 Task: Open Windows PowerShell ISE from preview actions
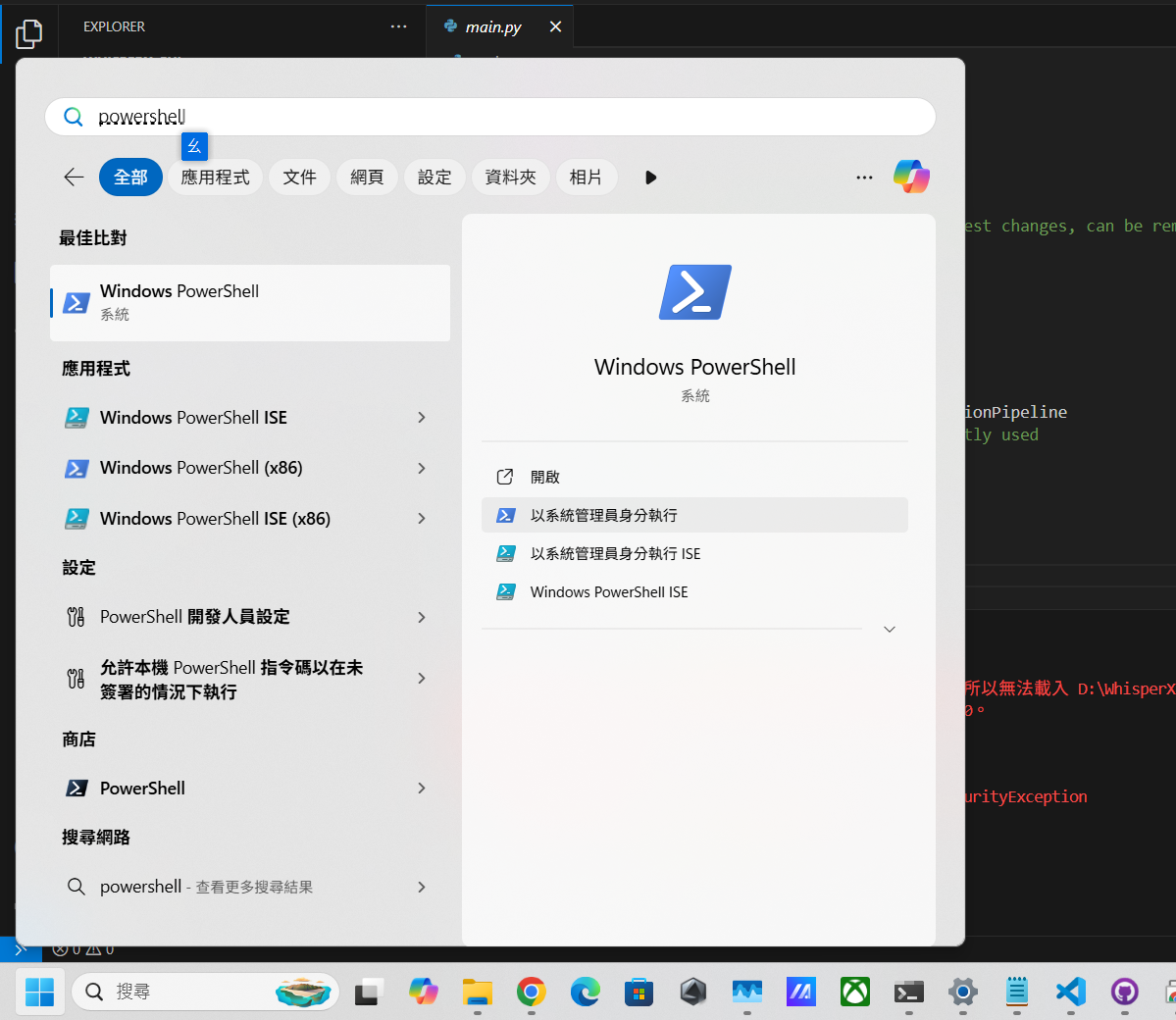[x=694, y=591]
